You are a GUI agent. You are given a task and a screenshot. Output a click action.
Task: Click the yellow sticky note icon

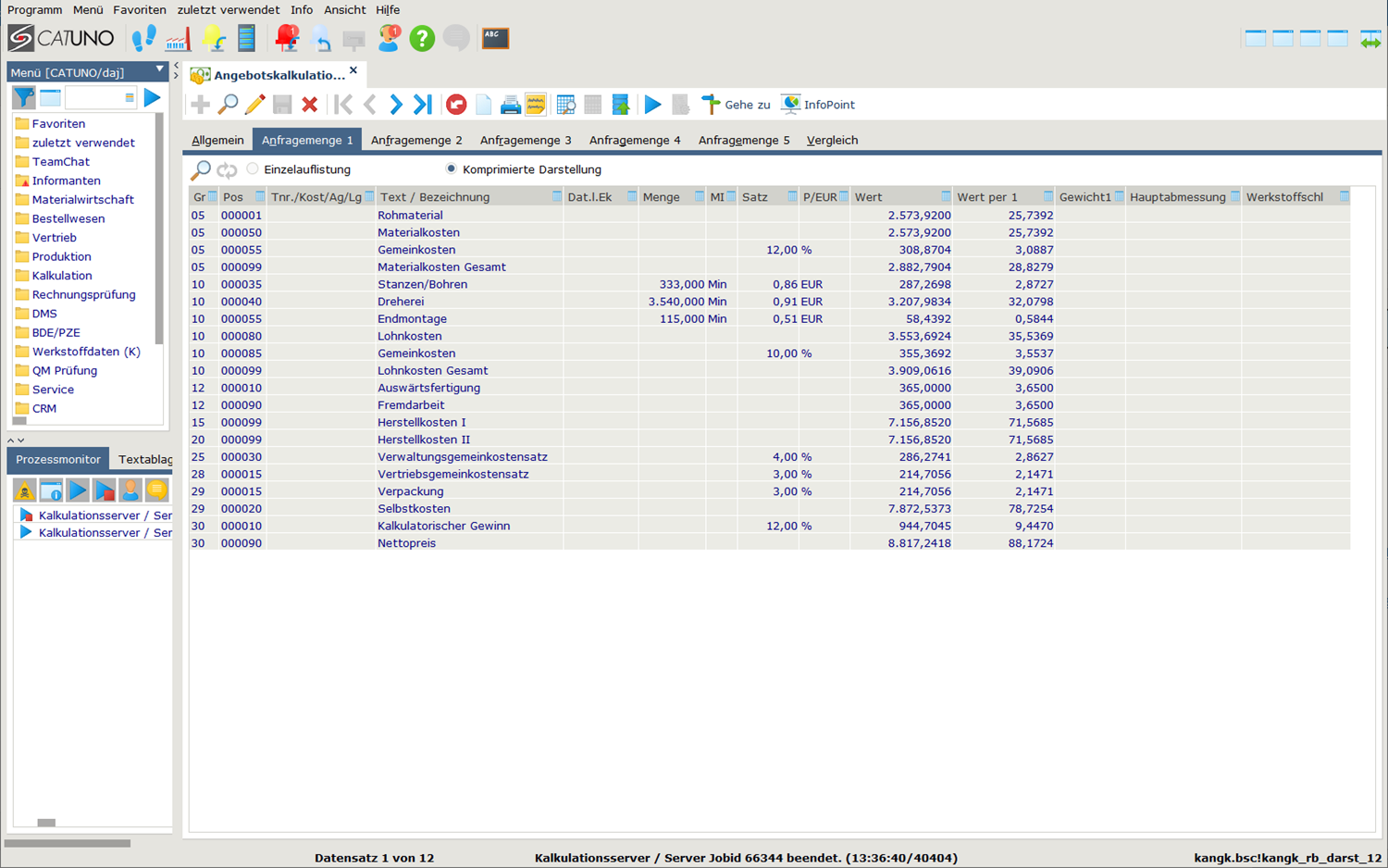[536, 105]
